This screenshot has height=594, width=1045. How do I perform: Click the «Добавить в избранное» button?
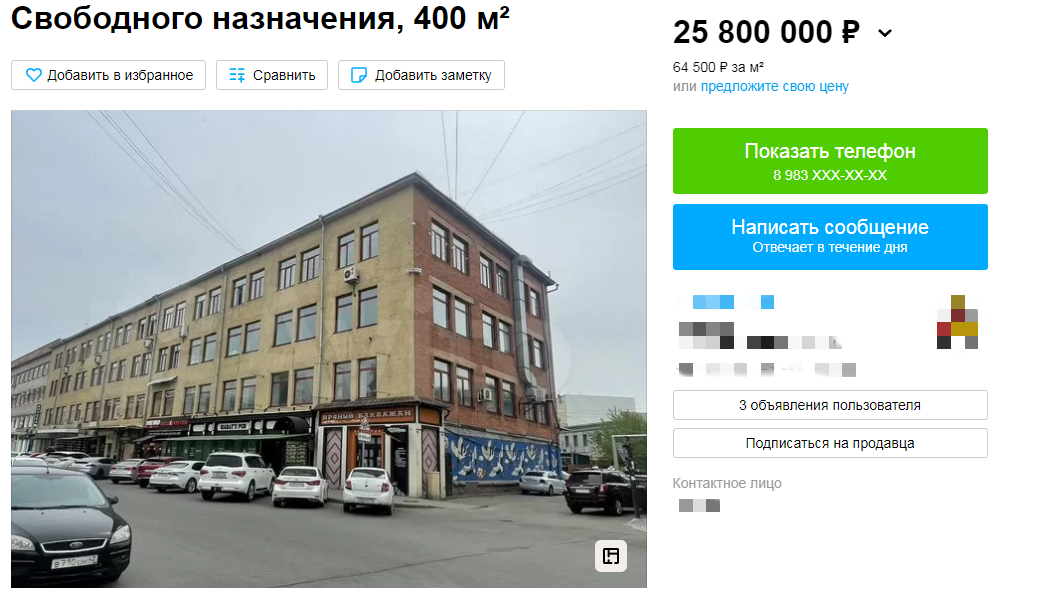(x=109, y=75)
